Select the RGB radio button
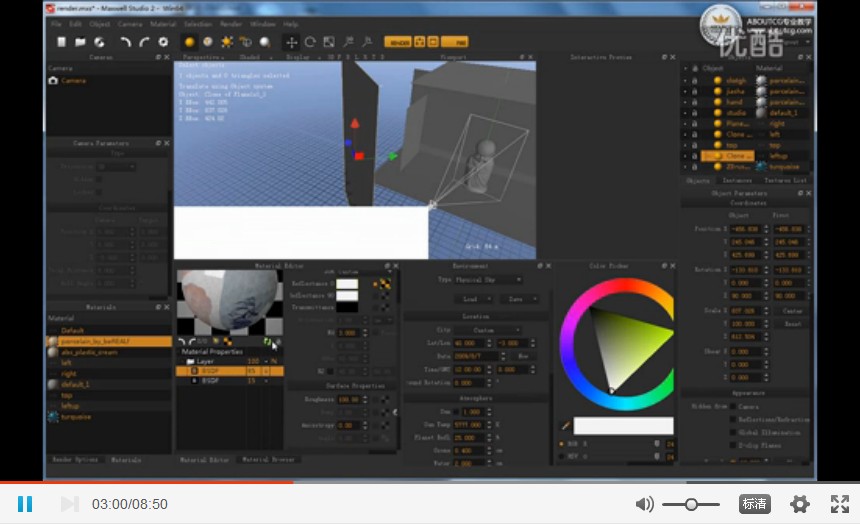The width and height of the screenshot is (860, 524). click(561, 443)
